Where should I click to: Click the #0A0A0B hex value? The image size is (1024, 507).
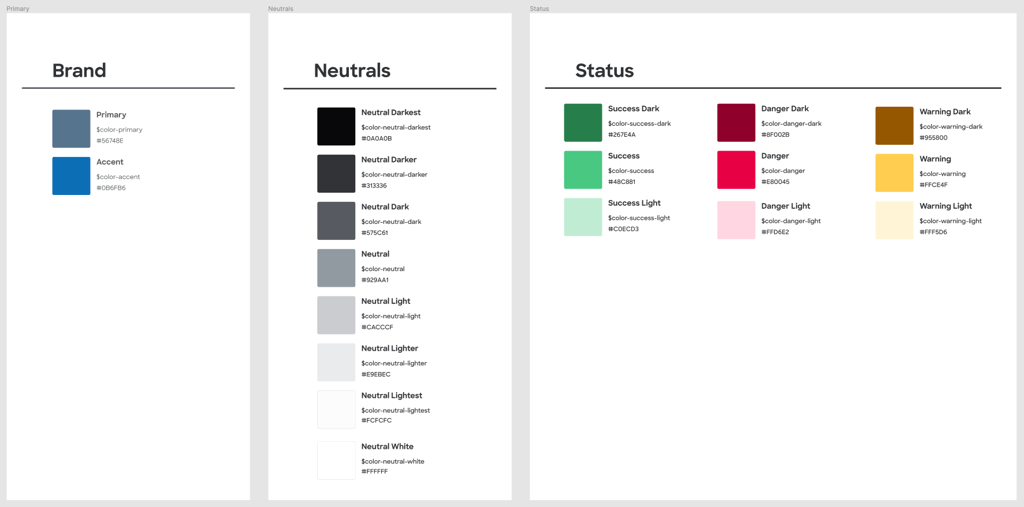point(377,139)
